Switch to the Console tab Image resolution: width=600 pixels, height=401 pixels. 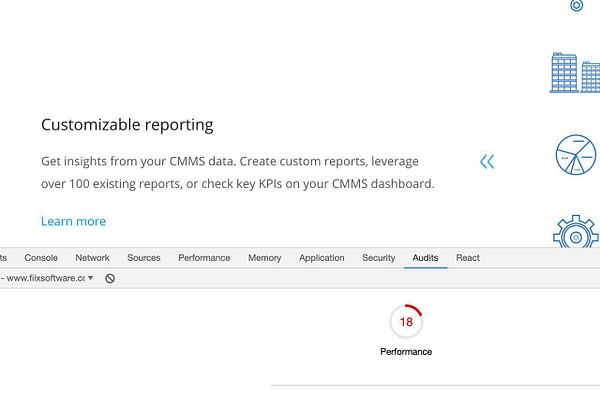(x=41, y=258)
